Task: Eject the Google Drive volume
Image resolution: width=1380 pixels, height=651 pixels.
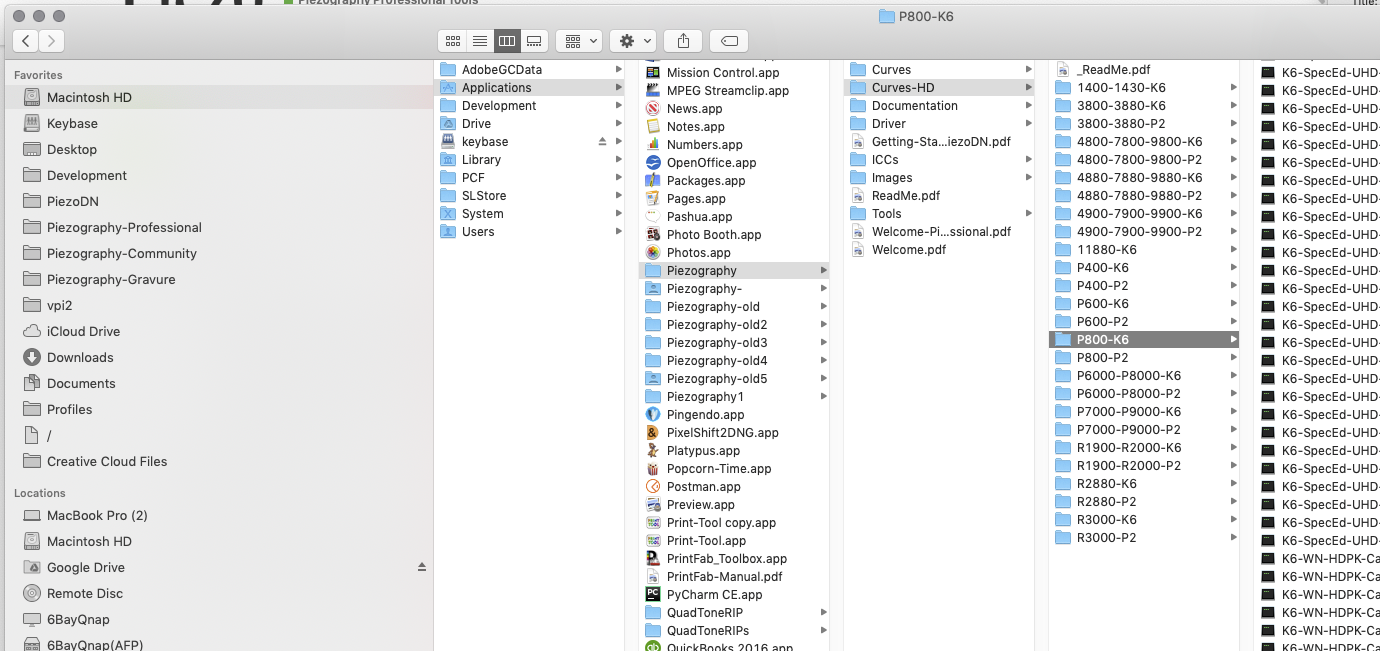Action: click(421, 567)
